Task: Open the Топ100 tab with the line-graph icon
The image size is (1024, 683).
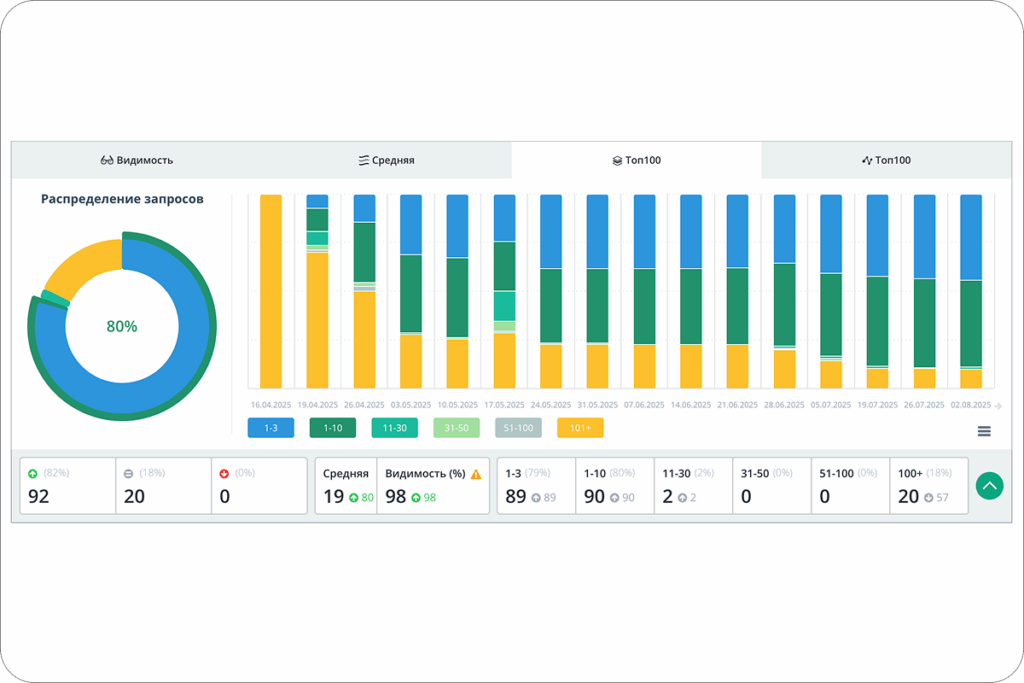Action: [886, 160]
